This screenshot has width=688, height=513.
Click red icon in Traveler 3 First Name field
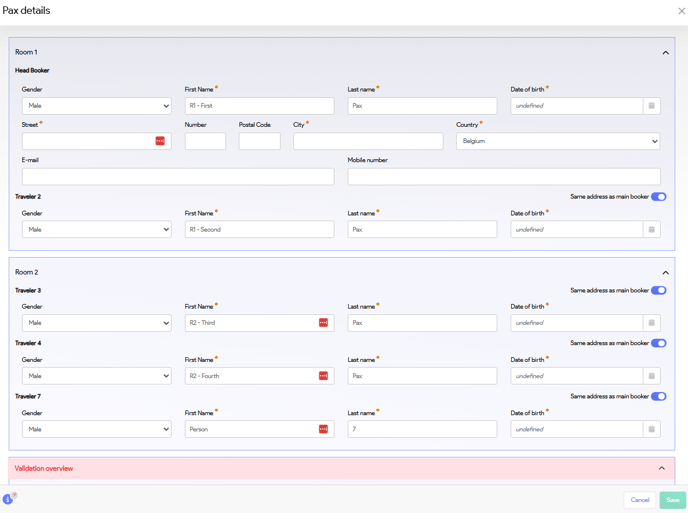(x=323, y=323)
